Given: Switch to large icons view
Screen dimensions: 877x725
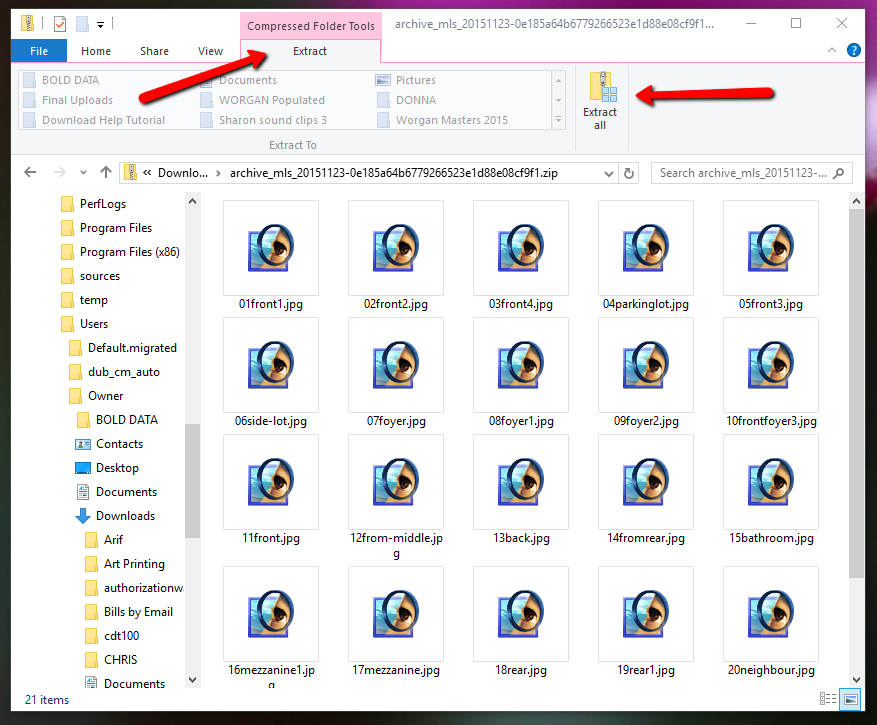Looking at the screenshot, I should 850,699.
